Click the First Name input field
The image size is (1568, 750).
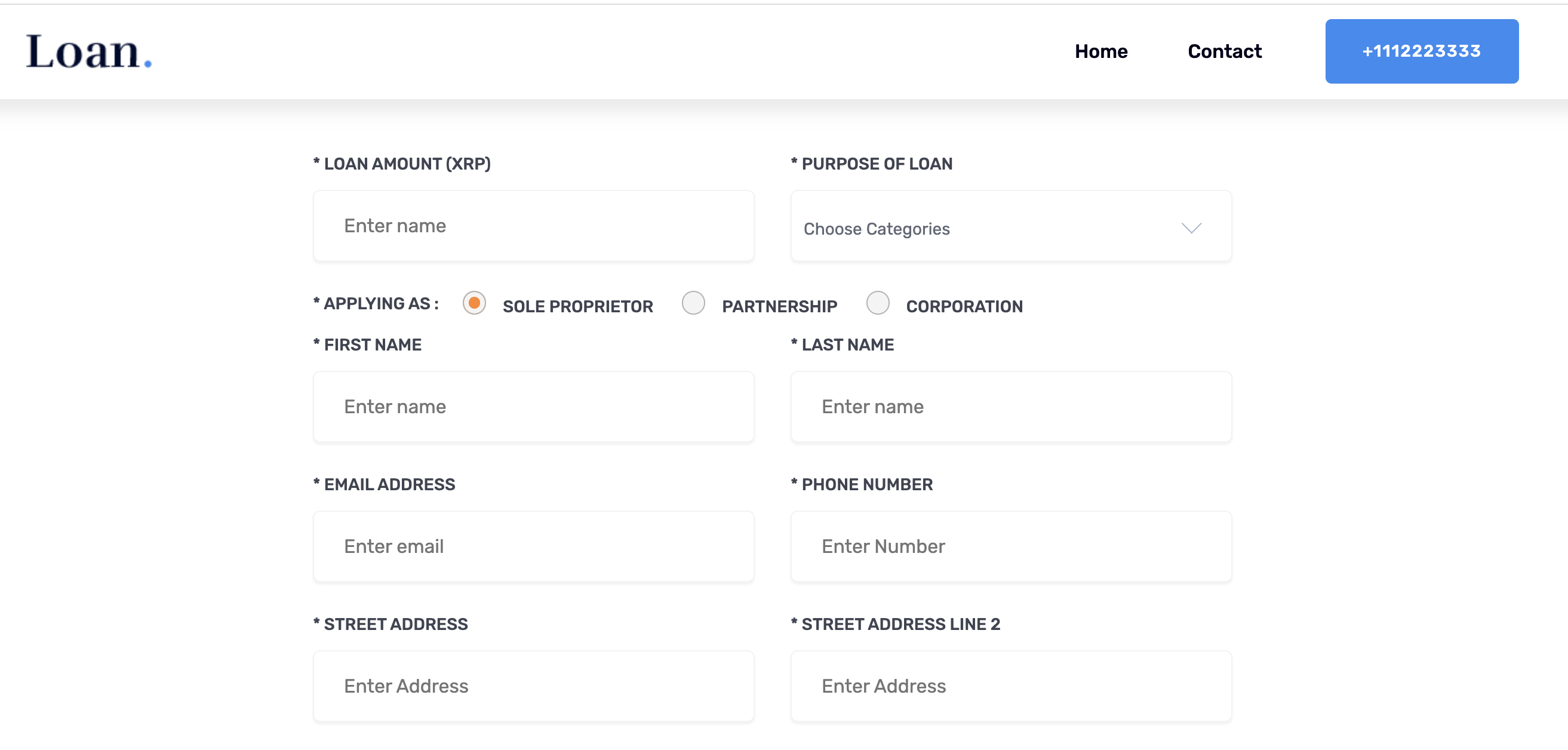(x=533, y=407)
